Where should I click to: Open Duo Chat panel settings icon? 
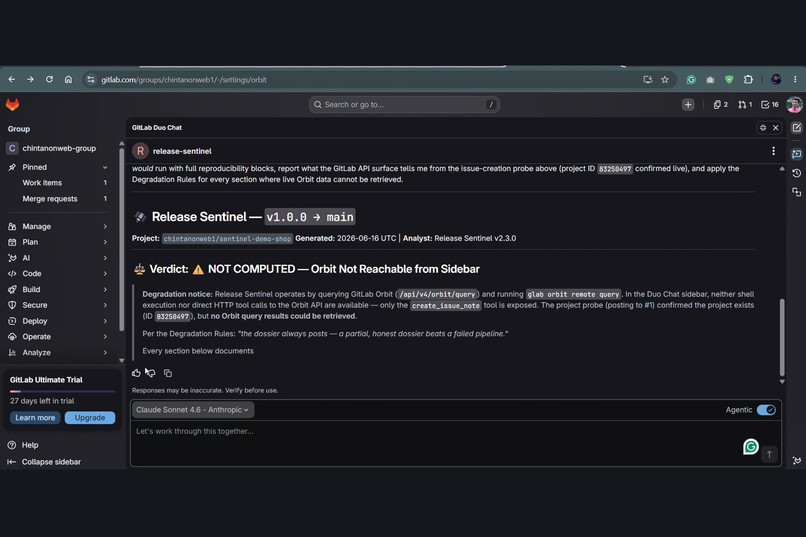(763, 127)
